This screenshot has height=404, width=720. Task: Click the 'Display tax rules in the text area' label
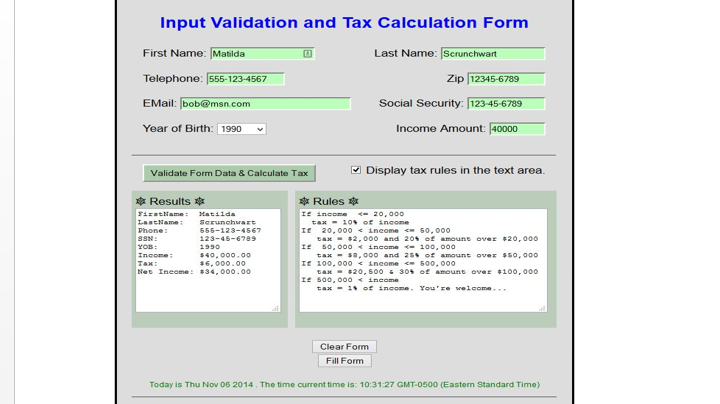point(456,170)
